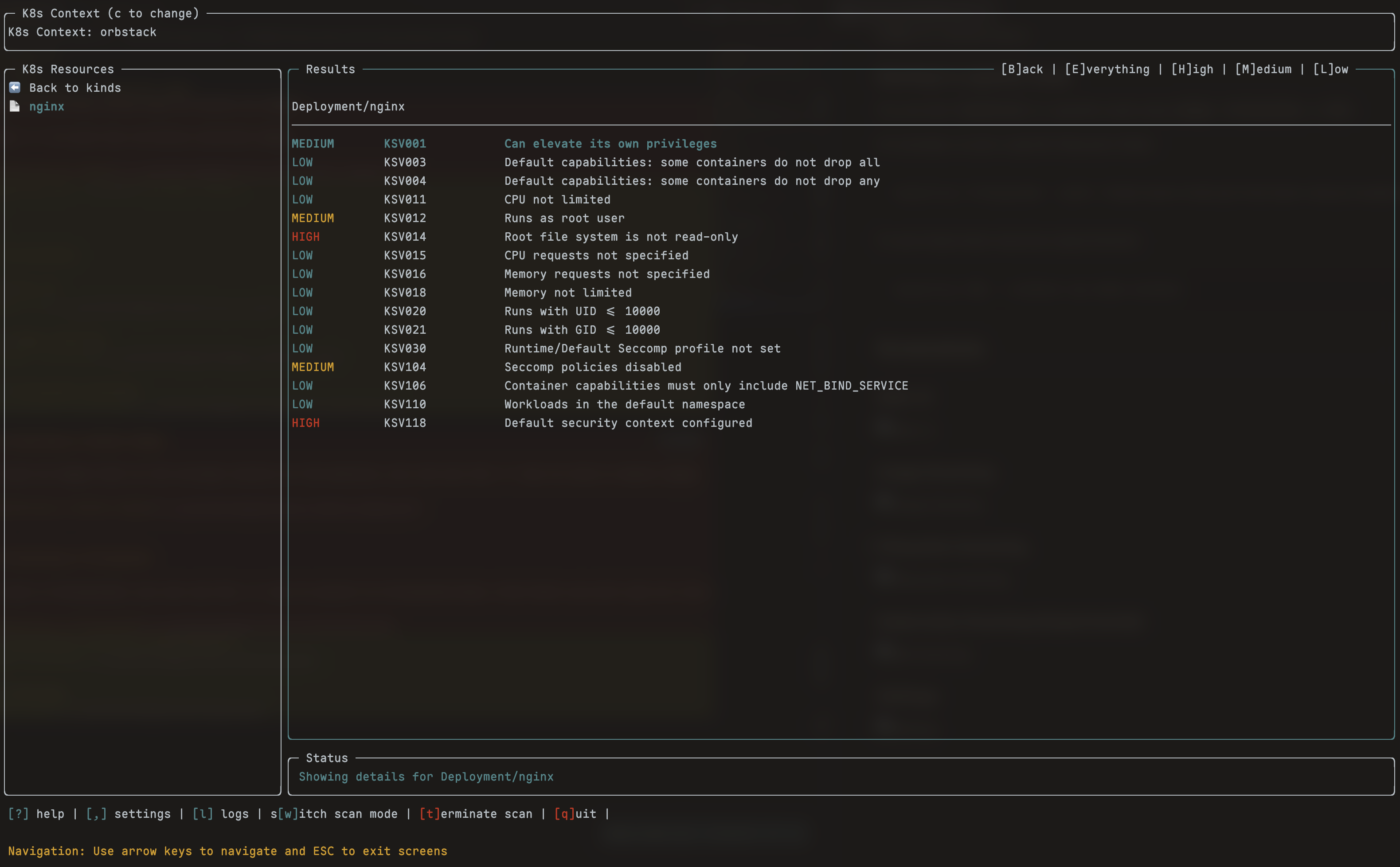
Task: Click the Navigation hint text at bottom
Action: tap(228, 851)
